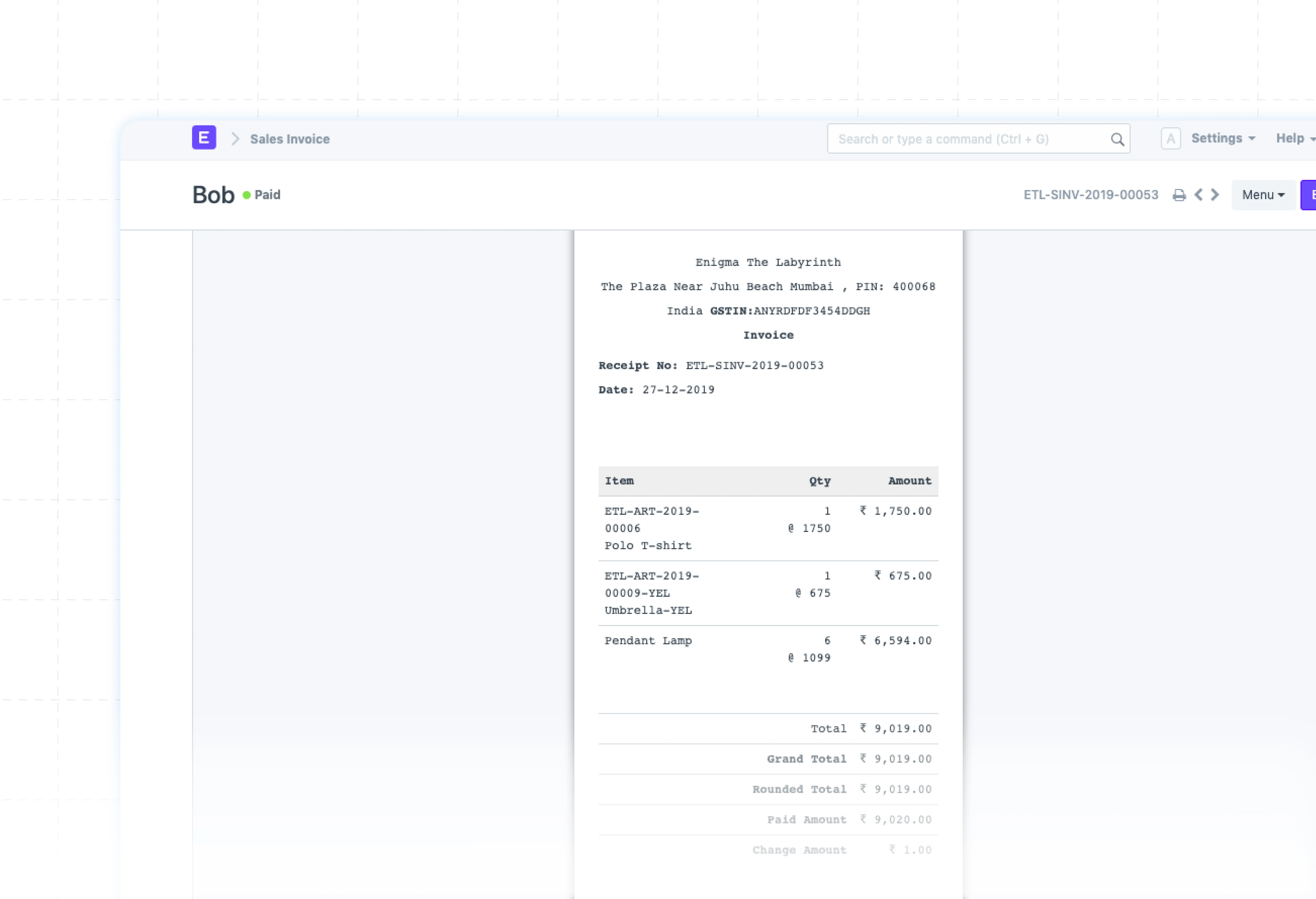Image resolution: width=1316 pixels, height=899 pixels.
Task: Go to previous document arrow
Action: (x=1198, y=195)
